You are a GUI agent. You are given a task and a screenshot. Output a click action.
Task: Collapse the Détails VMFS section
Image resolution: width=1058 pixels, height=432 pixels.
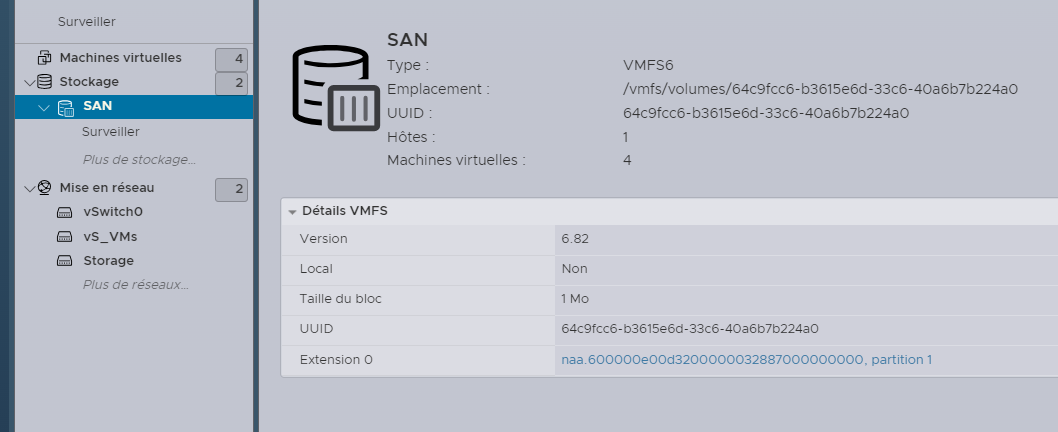pos(293,212)
